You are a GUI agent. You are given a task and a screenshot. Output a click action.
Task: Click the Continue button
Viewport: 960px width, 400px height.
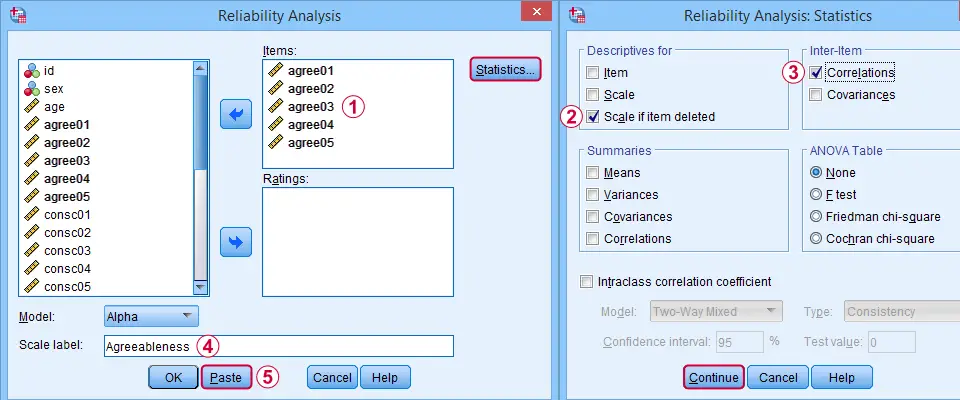pyautogui.click(x=713, y=377)
